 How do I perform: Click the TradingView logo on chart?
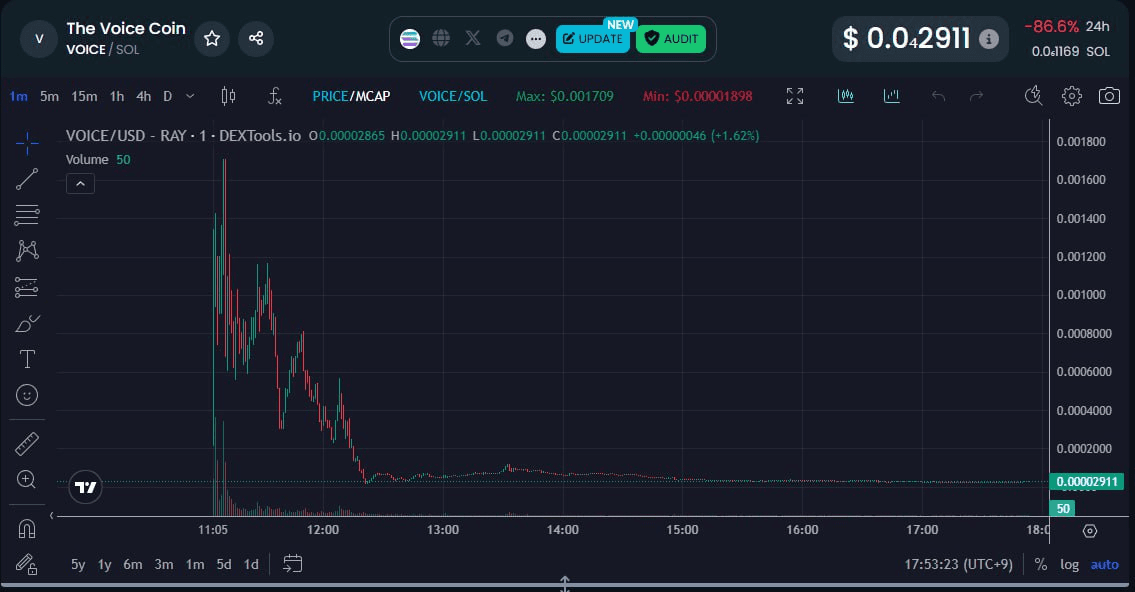point(85,487)
